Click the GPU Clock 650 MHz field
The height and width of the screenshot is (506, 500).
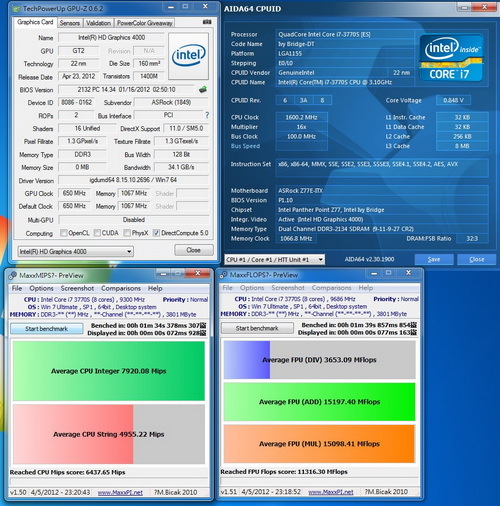click(74, 193)
